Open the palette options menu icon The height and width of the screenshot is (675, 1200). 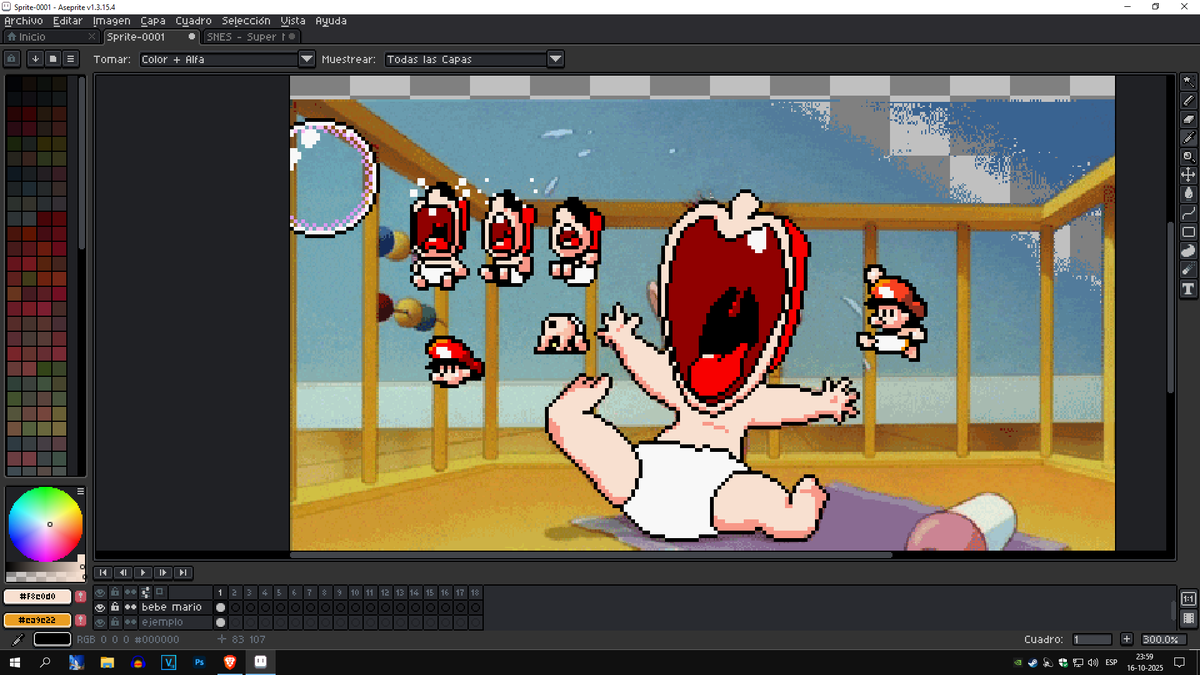pyautogui.click(x=71, y=59)
